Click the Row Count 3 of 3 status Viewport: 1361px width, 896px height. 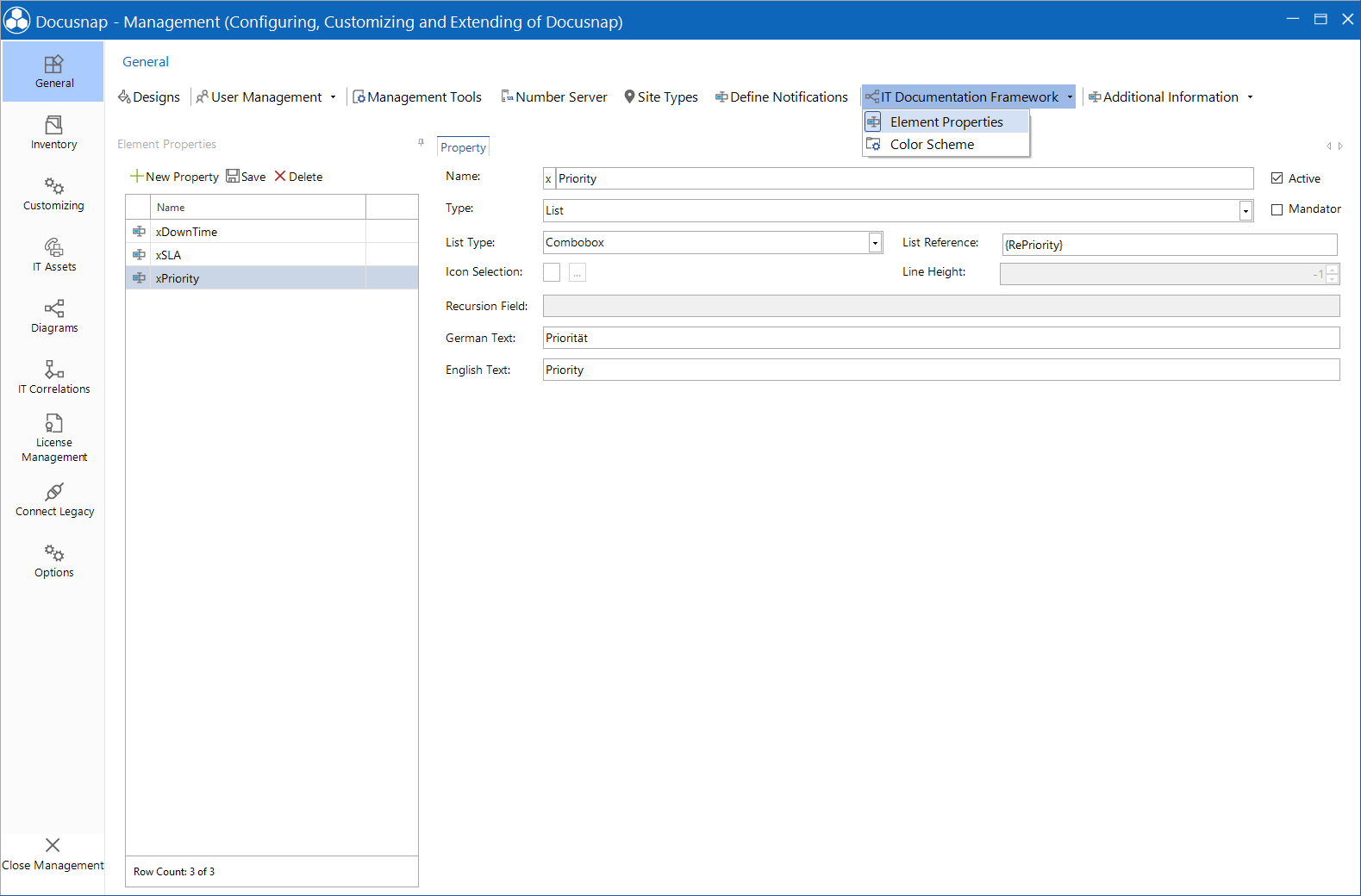coord(174,872)
